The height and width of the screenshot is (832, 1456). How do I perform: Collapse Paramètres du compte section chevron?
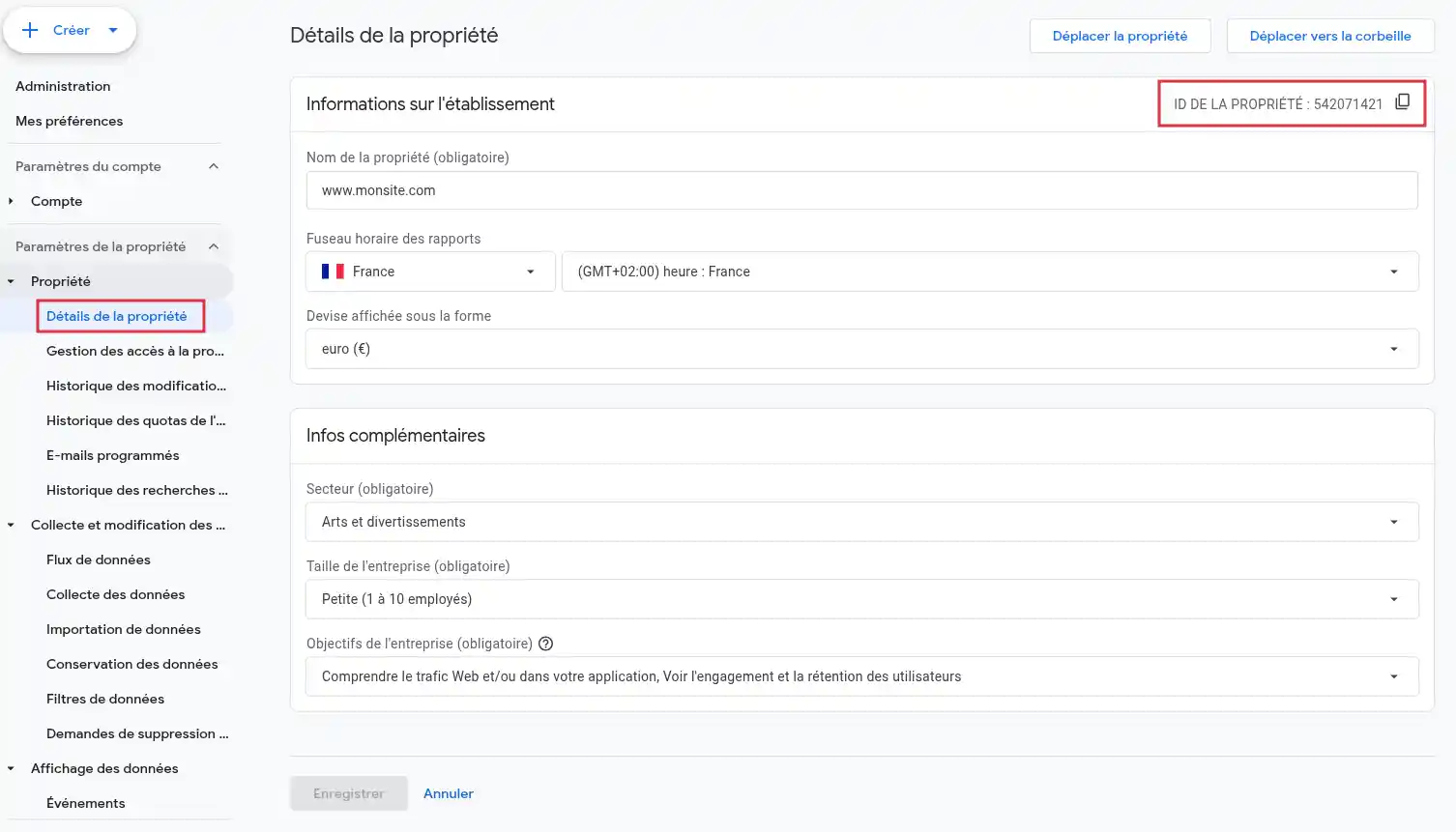214,166
